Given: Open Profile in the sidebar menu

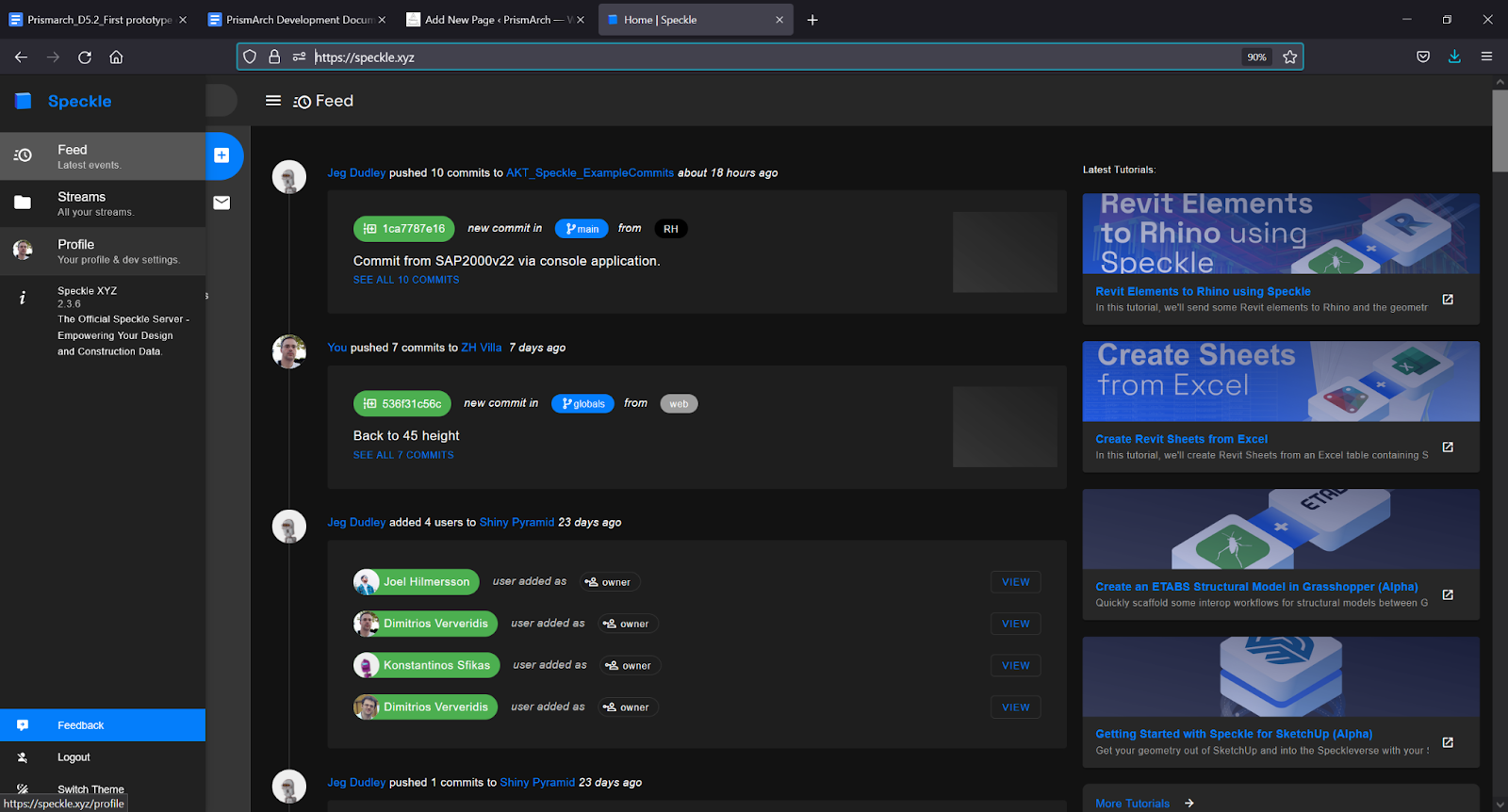Looking at the screenshot, I should coord(103,251).
